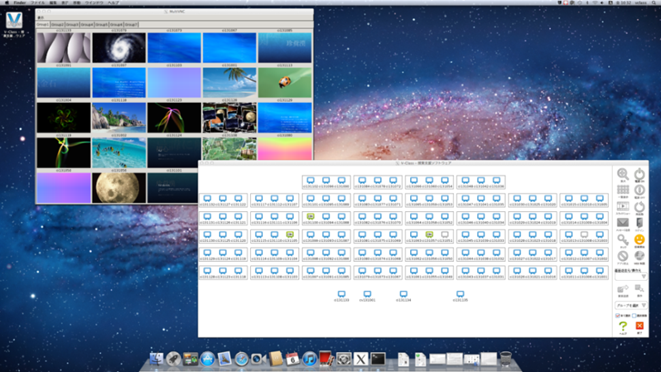
Task: Open the empty dropdown below the globe icon
Action: (631, 277)
